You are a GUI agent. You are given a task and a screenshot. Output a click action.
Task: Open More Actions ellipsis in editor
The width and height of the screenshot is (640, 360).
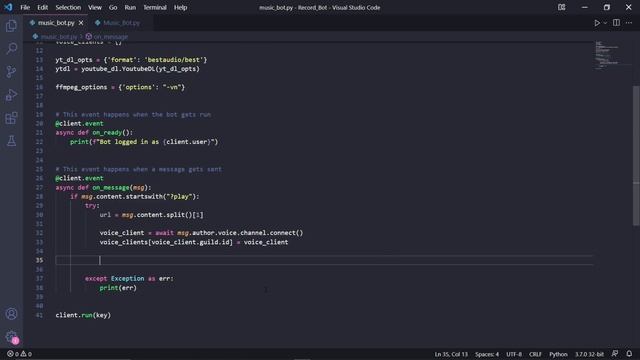[629, 23]
